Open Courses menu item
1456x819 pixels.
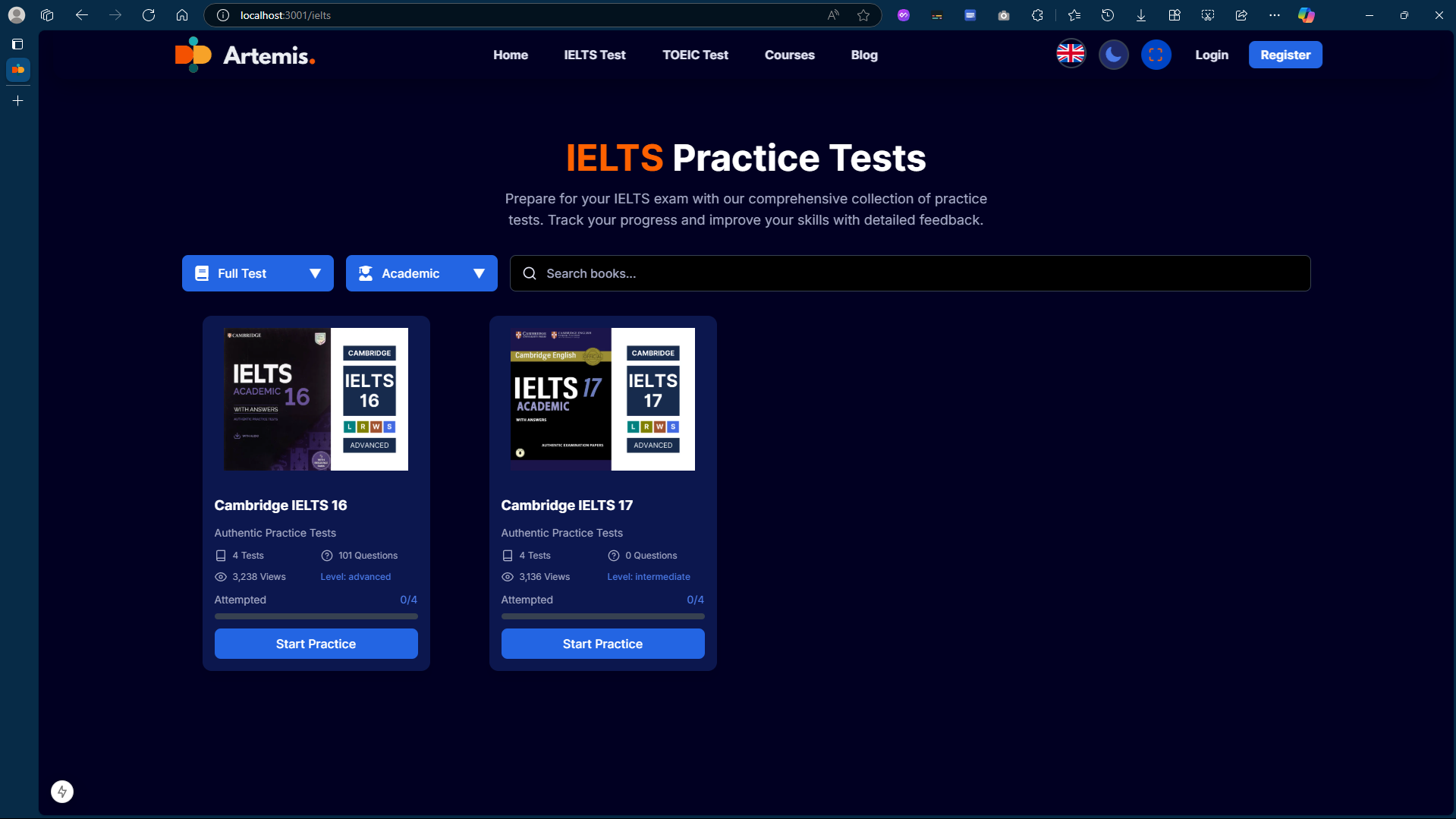tap(789, 55)
